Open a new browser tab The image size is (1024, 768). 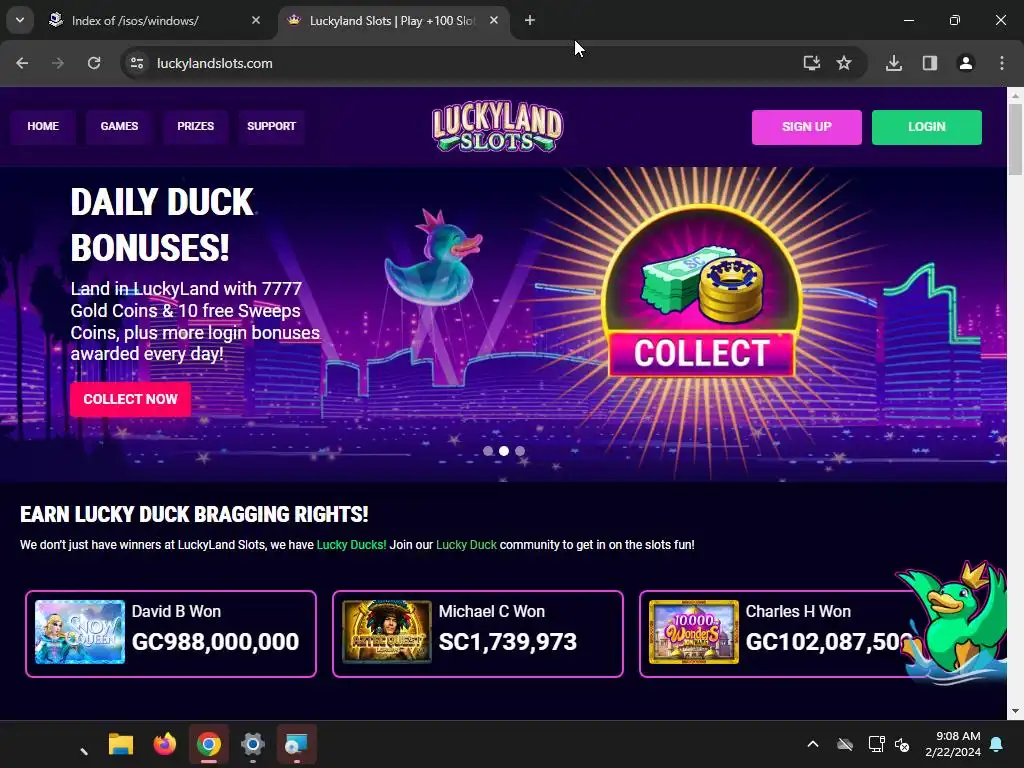(530, 21)
